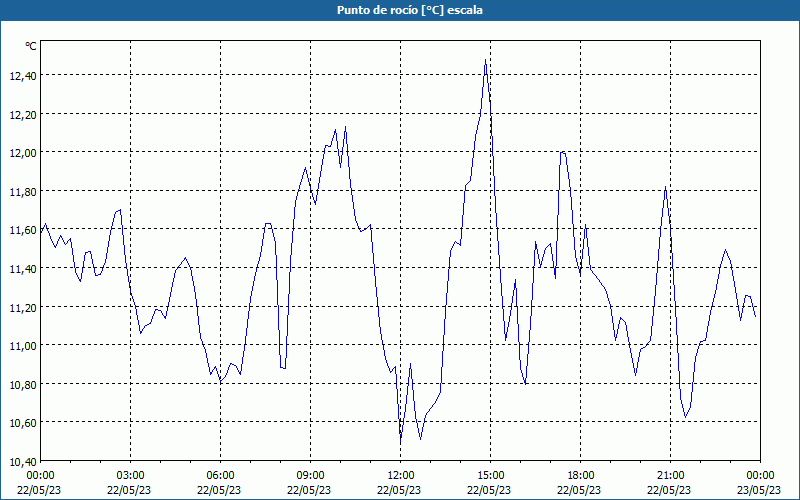Select the 11,00 y-axis value

click(x=23, y=346)
